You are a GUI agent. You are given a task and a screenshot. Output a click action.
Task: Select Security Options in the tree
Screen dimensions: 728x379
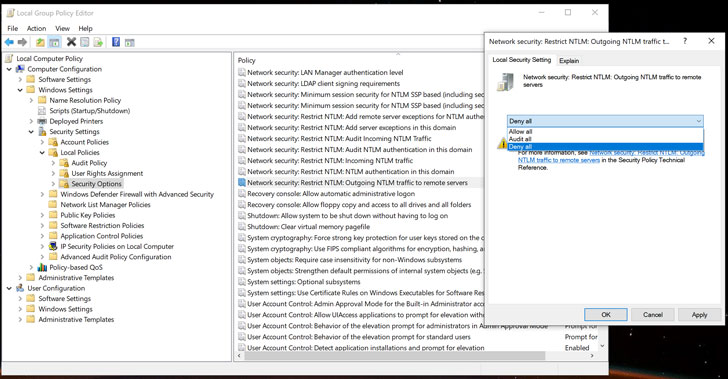point(96,183)
